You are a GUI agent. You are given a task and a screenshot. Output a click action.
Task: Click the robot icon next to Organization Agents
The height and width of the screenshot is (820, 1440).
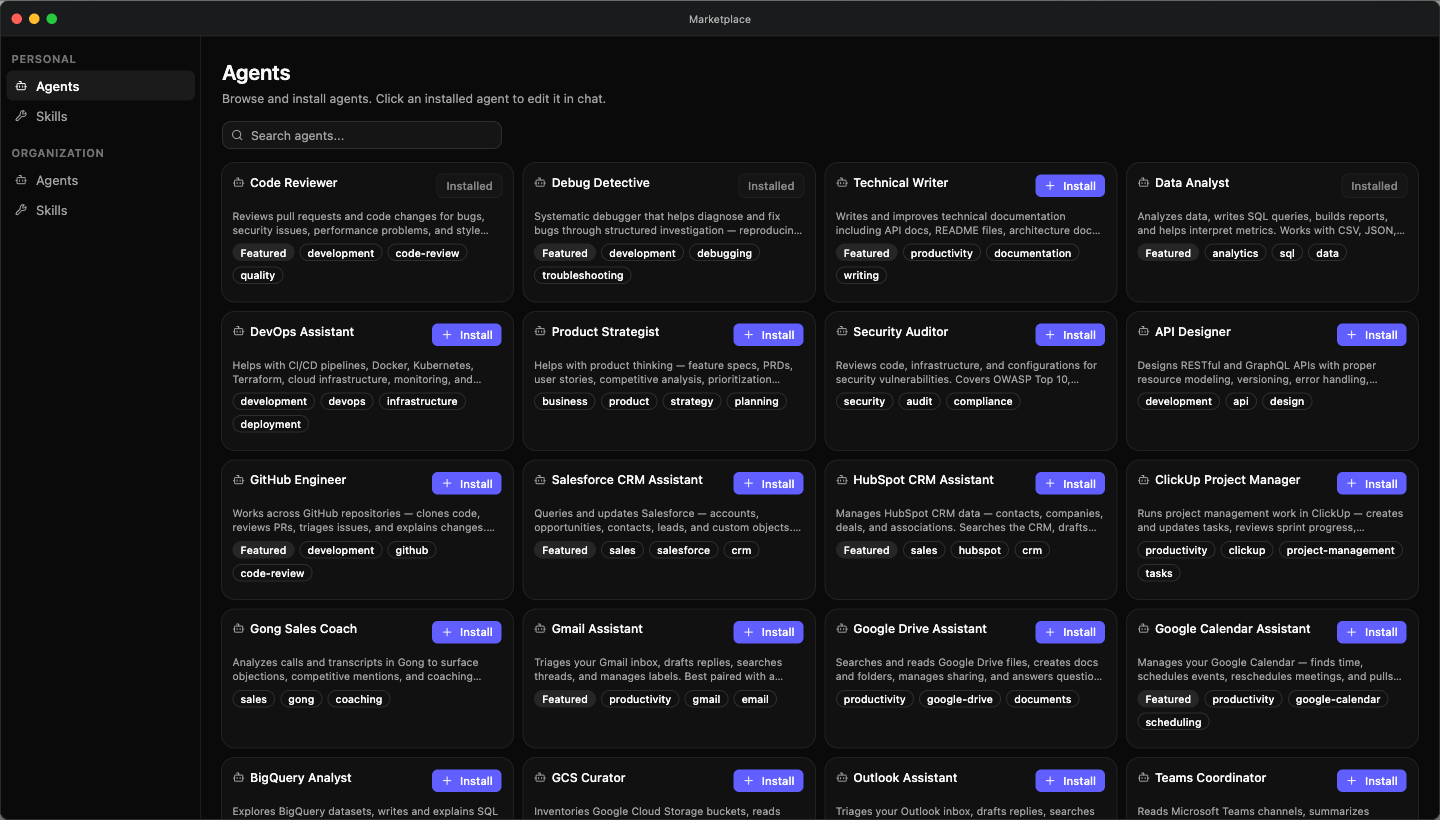pyautogui.click(x=21, y=180)
